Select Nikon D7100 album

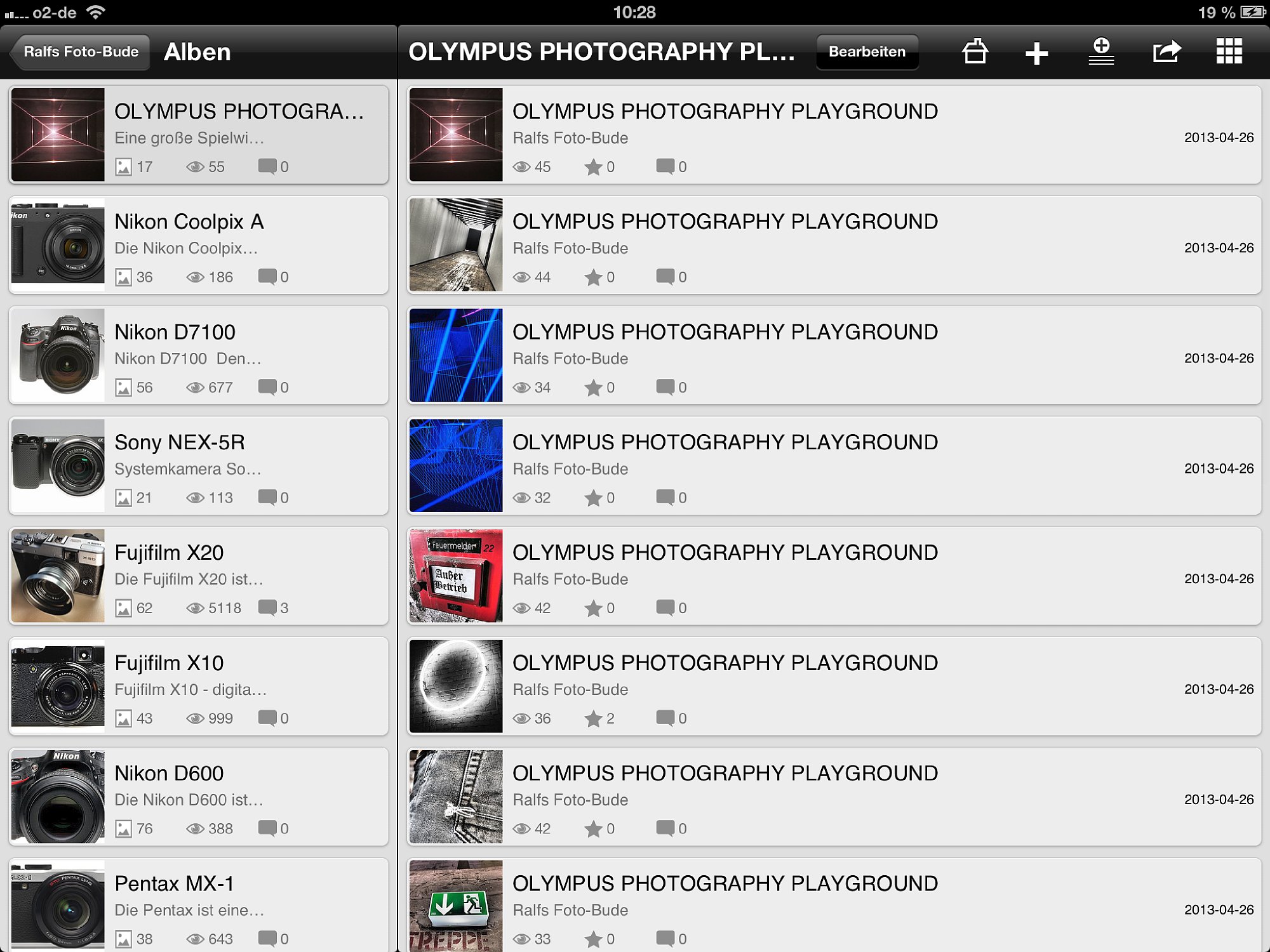tap(199, 355)
